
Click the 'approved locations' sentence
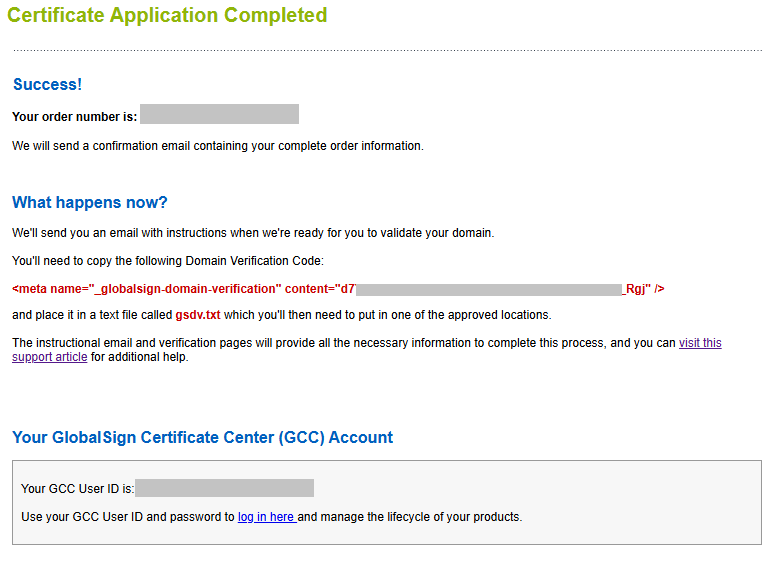click(282, 315)
